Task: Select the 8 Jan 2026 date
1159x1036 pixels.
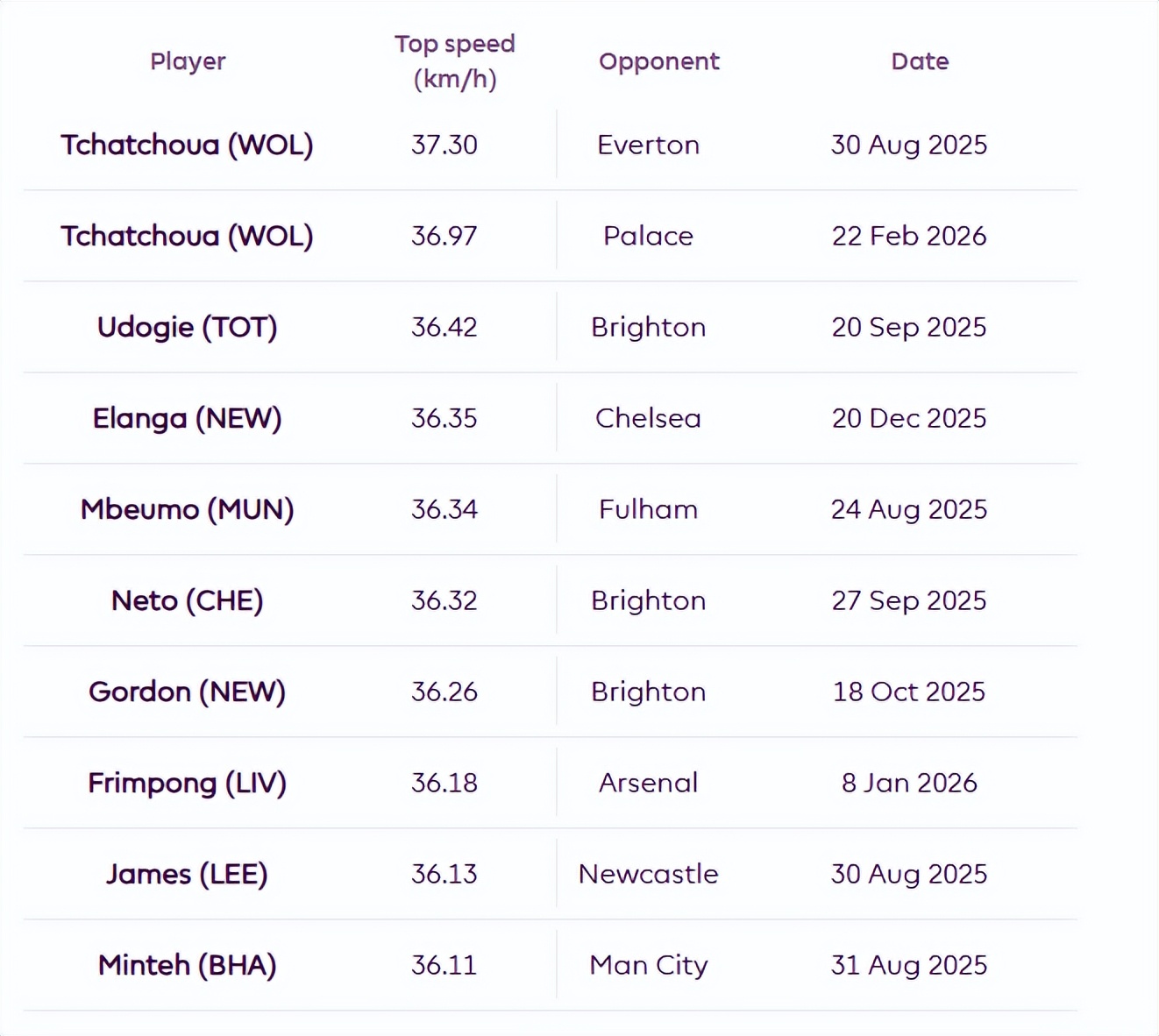Action: tap(909, 783)
